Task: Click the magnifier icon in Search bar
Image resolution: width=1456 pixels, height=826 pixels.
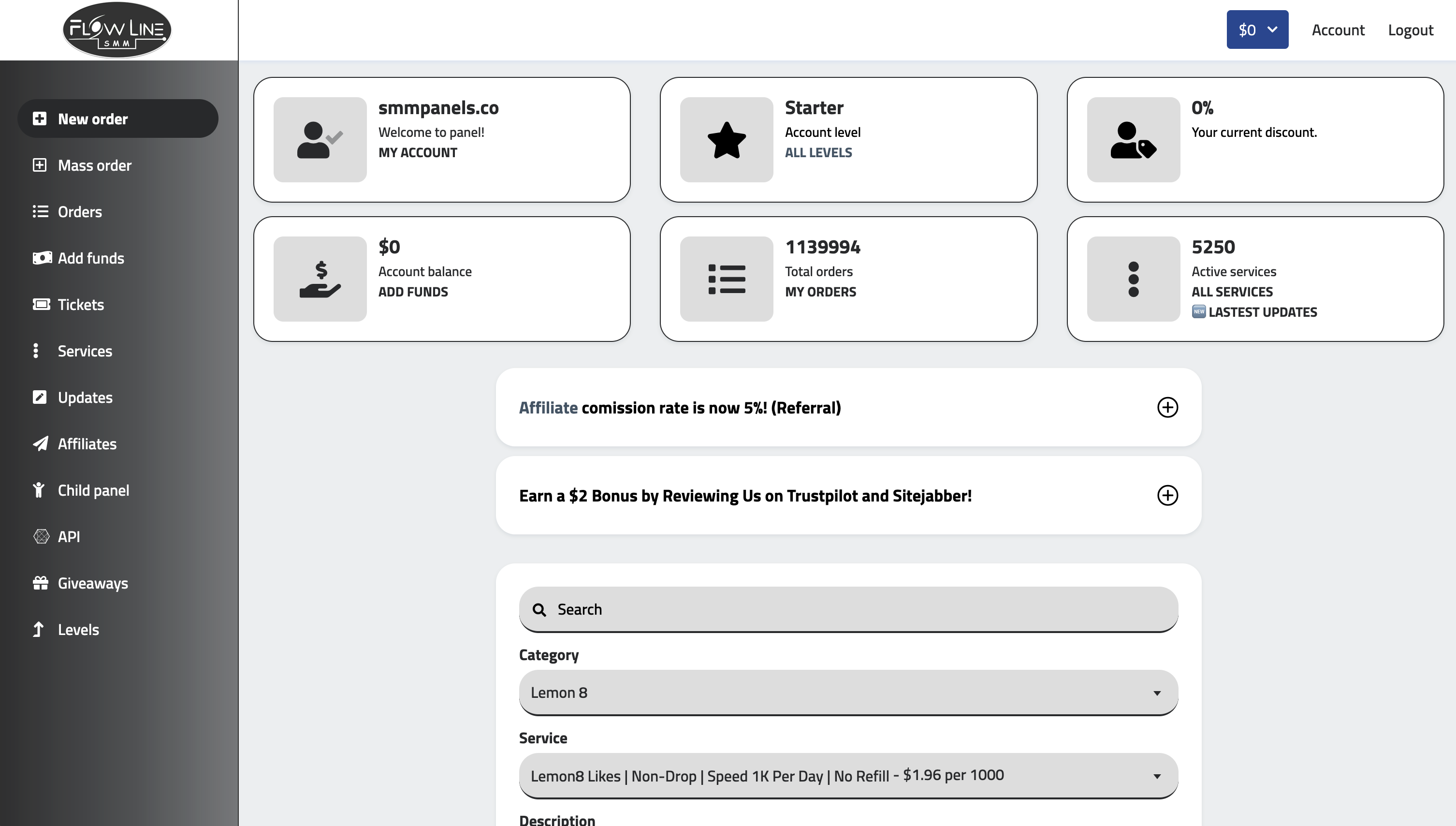Action: click(539, 610)
